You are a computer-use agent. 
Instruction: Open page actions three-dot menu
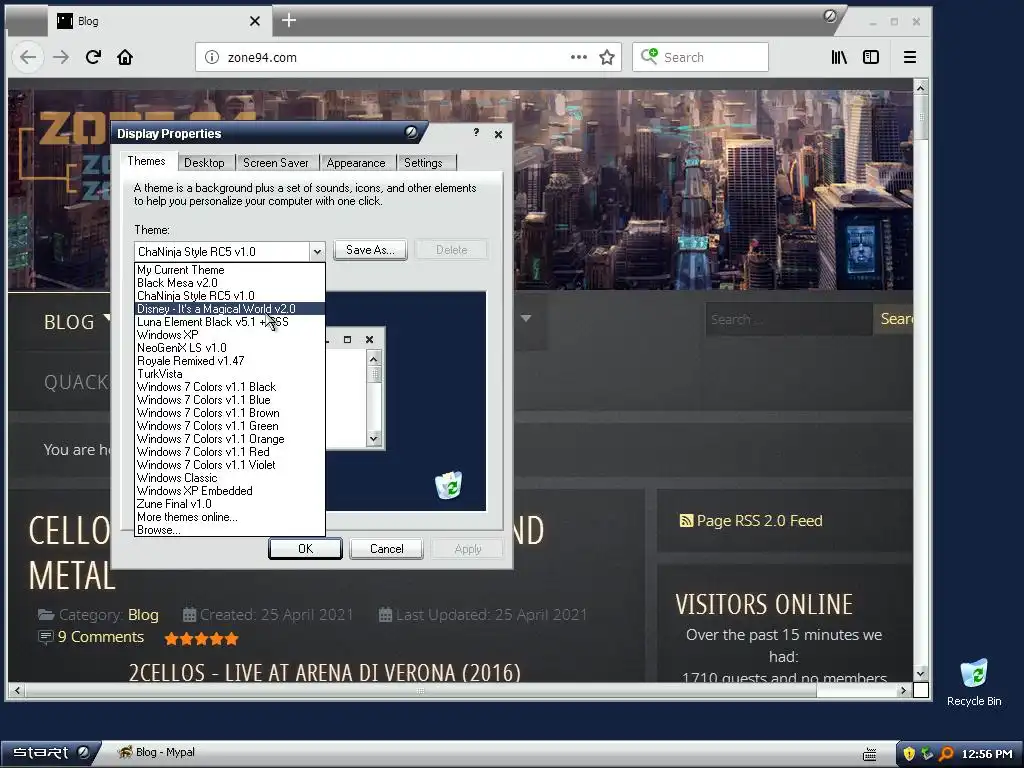[x=579, y=57]
